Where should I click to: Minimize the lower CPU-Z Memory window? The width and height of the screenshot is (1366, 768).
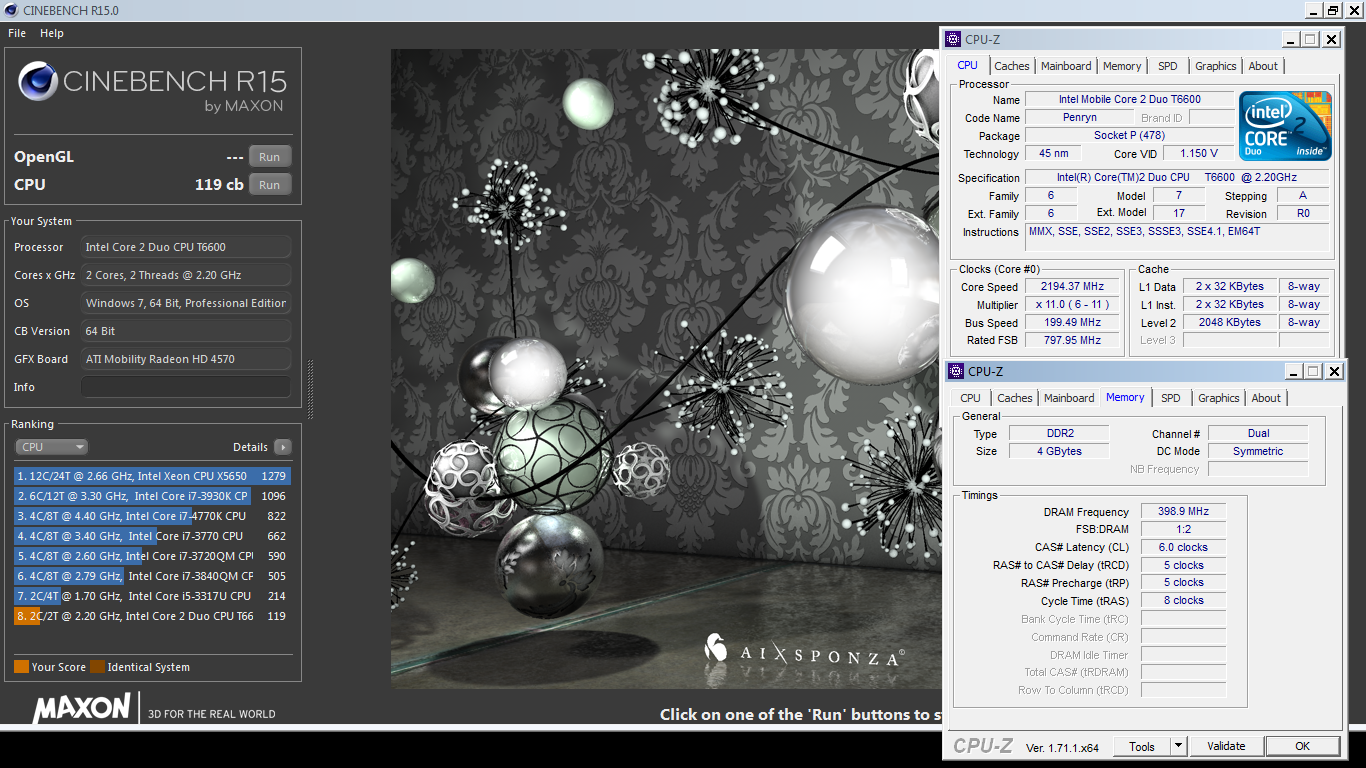(1293, 371)
